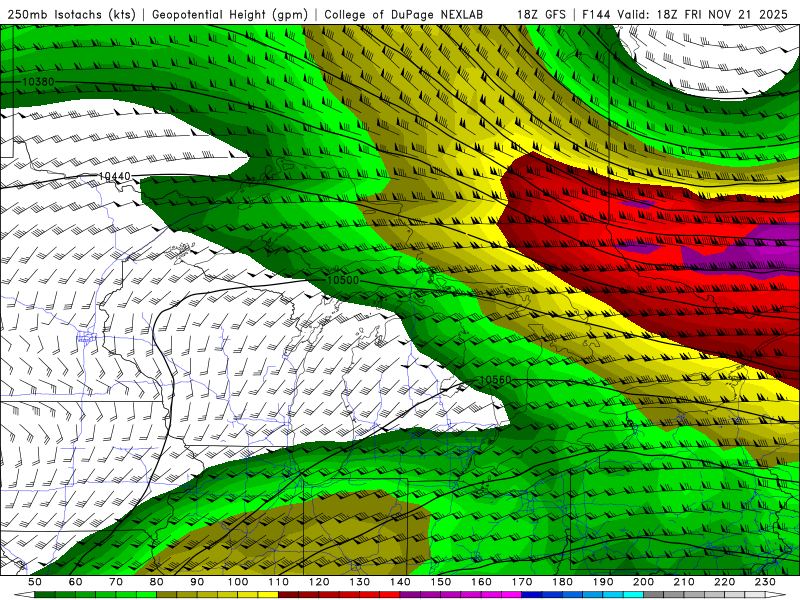
Task: Click the 200 value on the color scale
Action: tap(644, 582)
